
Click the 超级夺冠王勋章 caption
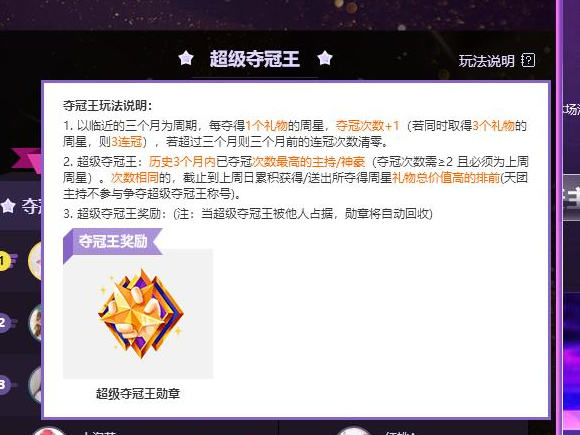tap(138, 393)
